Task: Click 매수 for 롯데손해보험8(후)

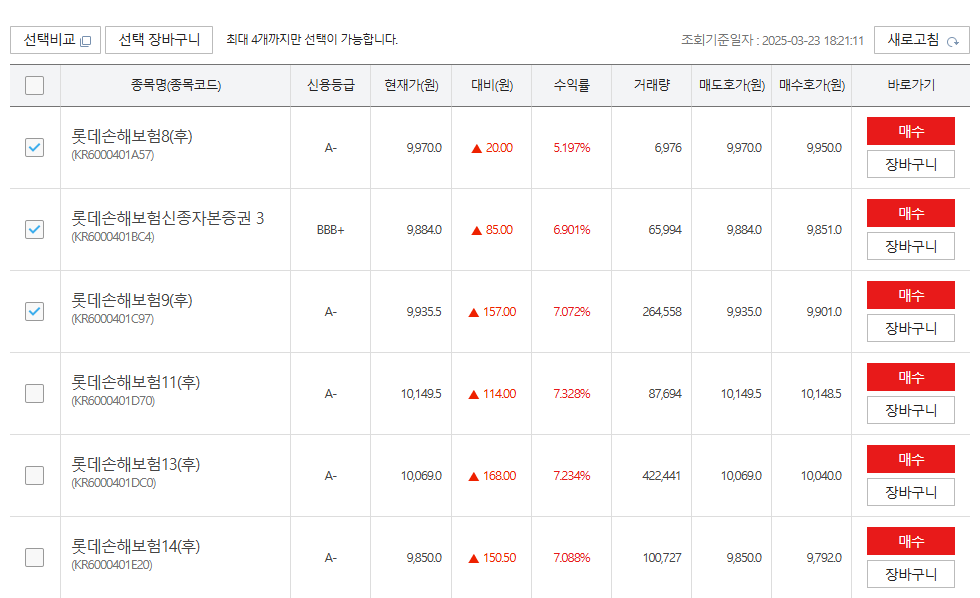Action: point(911,131)
